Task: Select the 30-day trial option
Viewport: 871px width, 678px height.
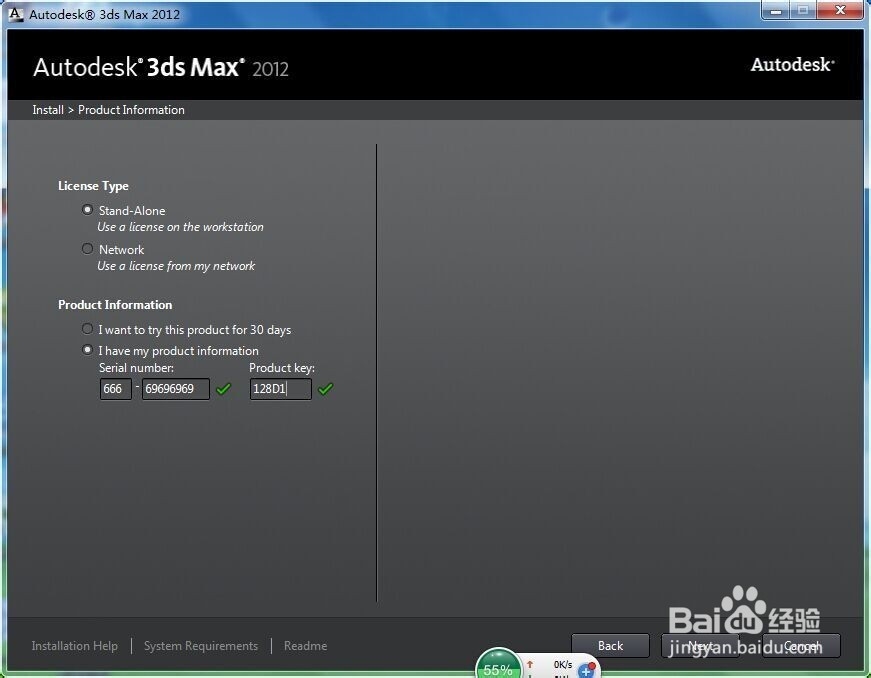Action: click(87, 329)
